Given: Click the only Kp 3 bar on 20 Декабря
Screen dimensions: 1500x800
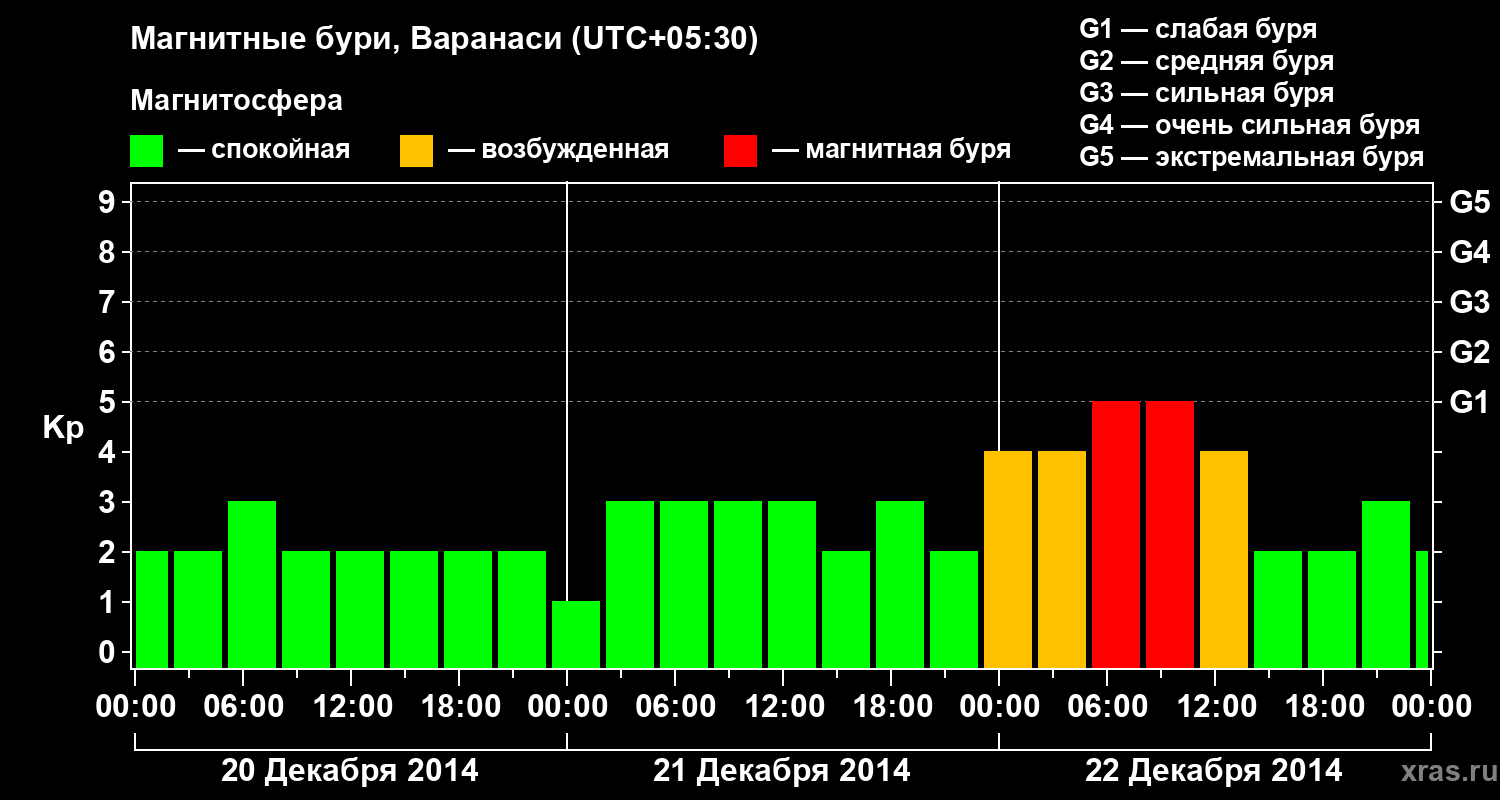Looking at the screenshot, I should point(252,584).
